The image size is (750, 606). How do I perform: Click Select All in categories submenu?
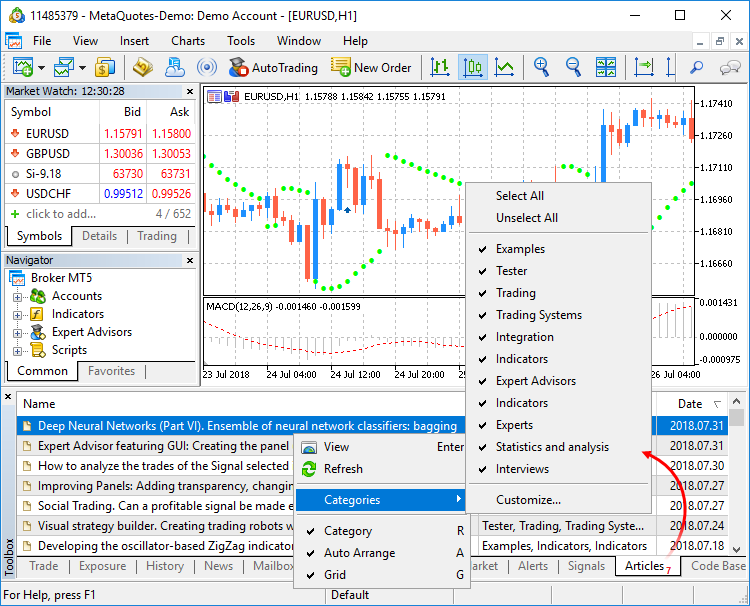point(520,196)
